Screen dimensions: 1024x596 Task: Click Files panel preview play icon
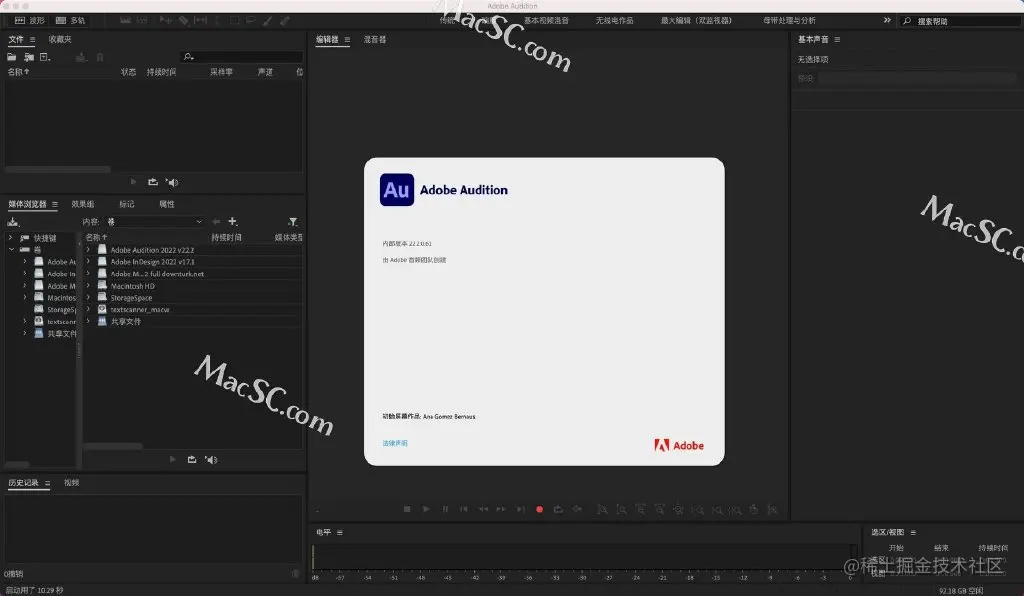point(133,182)
